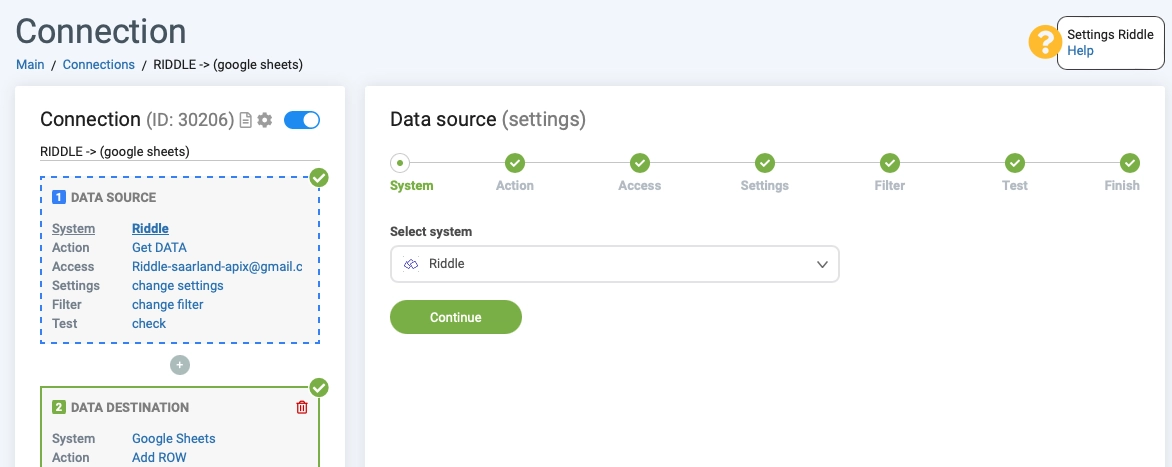Click the Access step checkmark circle
Image resolution: width=1172 pixels, height=467 pixels.
tap(639, 162)
